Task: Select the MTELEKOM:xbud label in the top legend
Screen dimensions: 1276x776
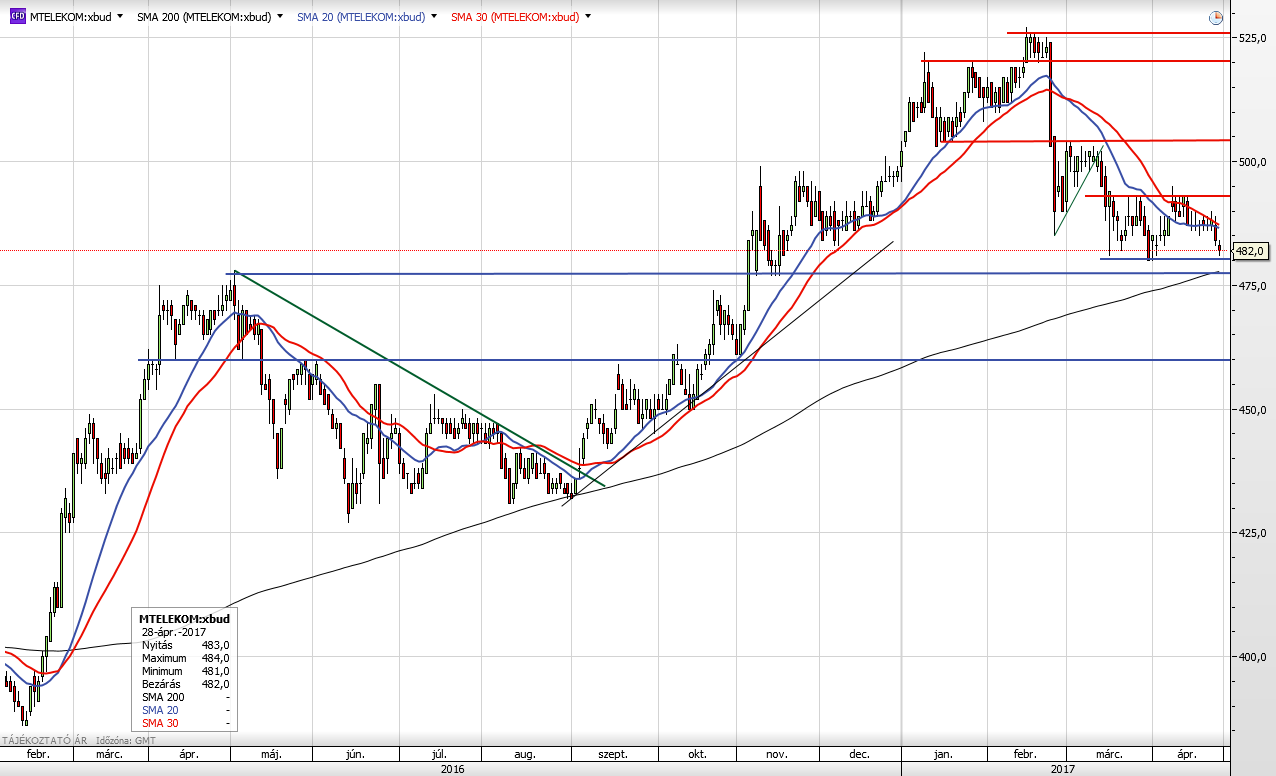Action: (x=70, y=17)
